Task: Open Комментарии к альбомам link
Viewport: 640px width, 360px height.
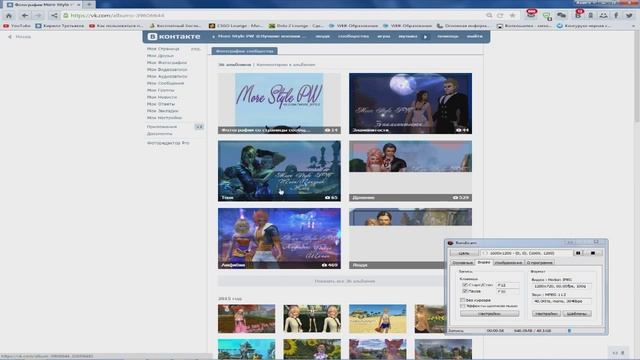Action: coord(286,65)
